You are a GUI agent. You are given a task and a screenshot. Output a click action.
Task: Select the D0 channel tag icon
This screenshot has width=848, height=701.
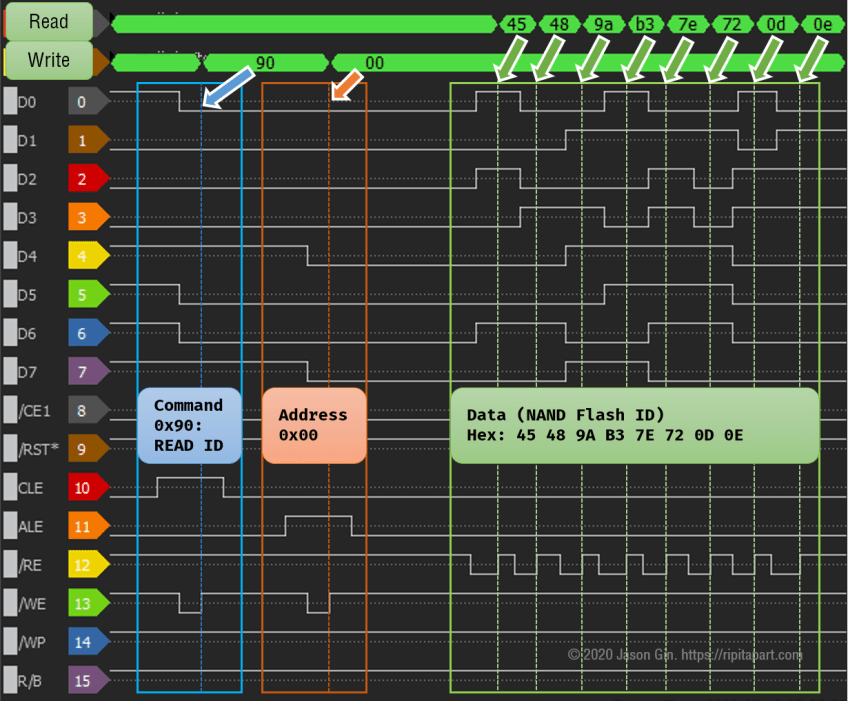tap(83, 101)
